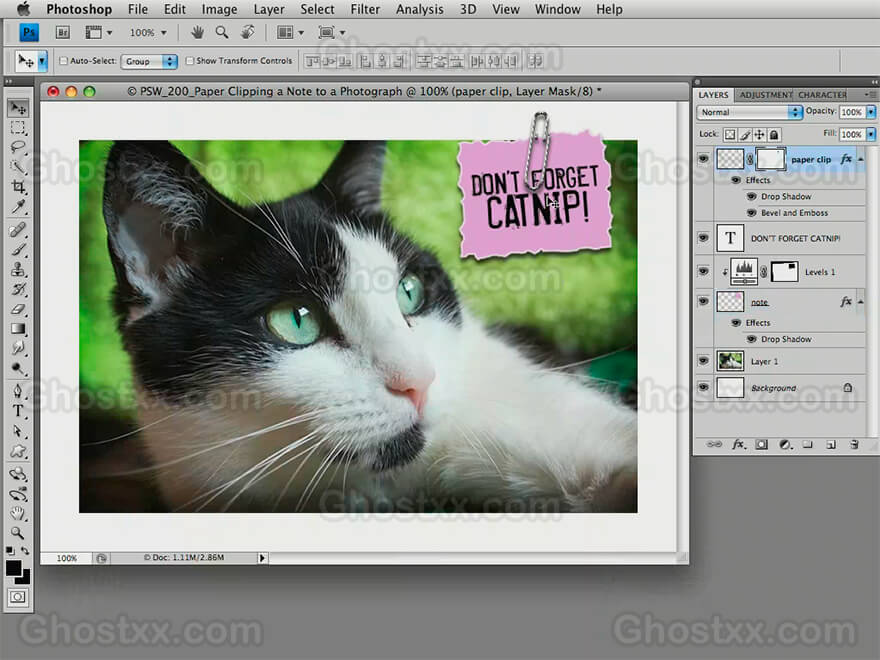
Task: Select the Eraser tool
Action: [x=18, y=309]
